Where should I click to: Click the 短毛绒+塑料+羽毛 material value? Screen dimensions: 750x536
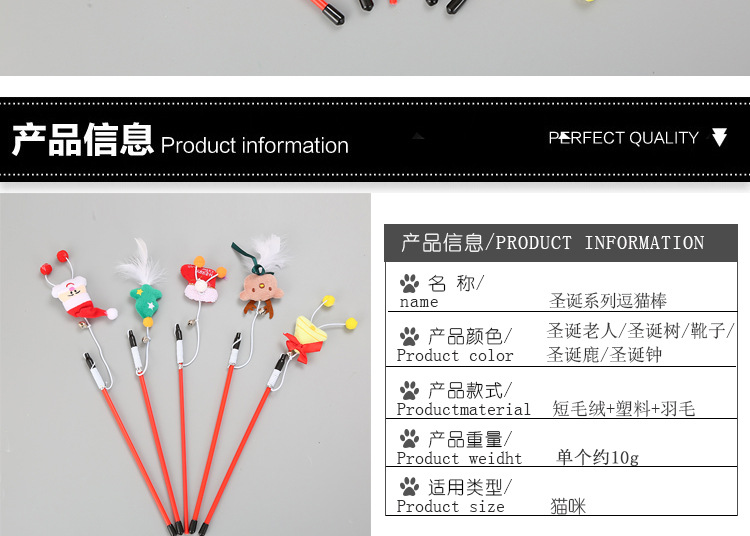click(623, 409)
